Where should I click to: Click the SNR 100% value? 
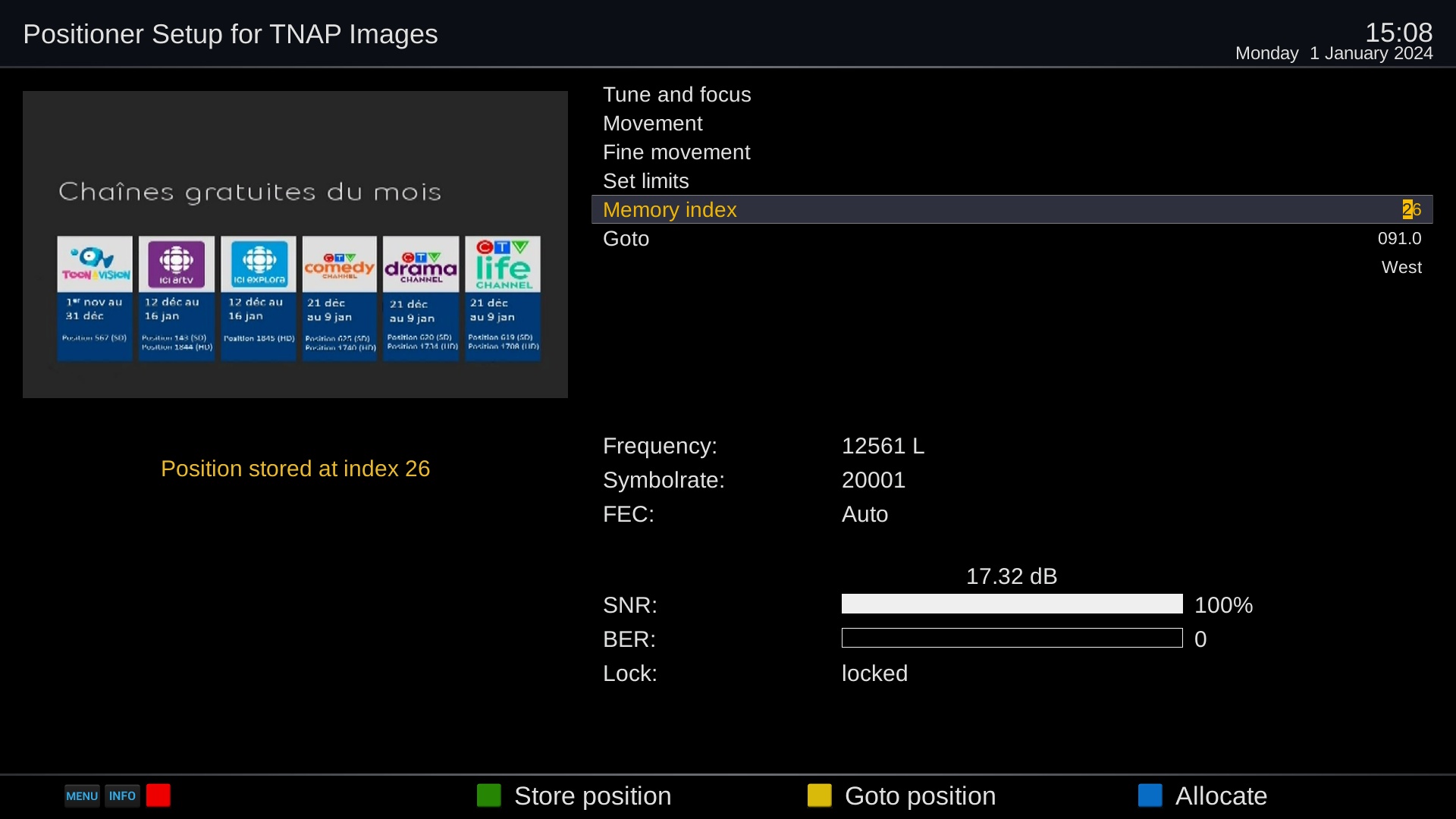tap(1223, 605)
